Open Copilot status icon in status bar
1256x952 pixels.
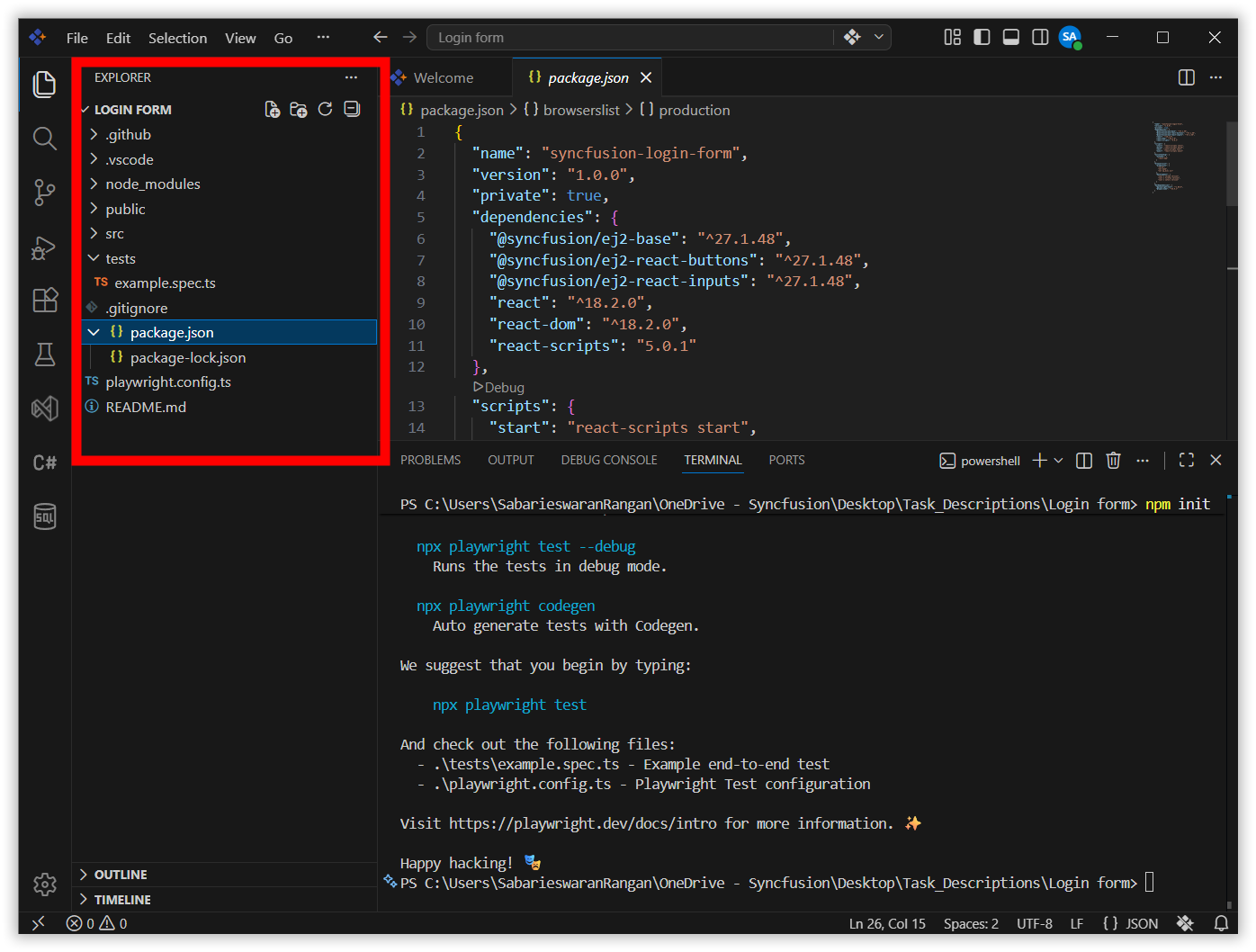(x=1185, y=923)
